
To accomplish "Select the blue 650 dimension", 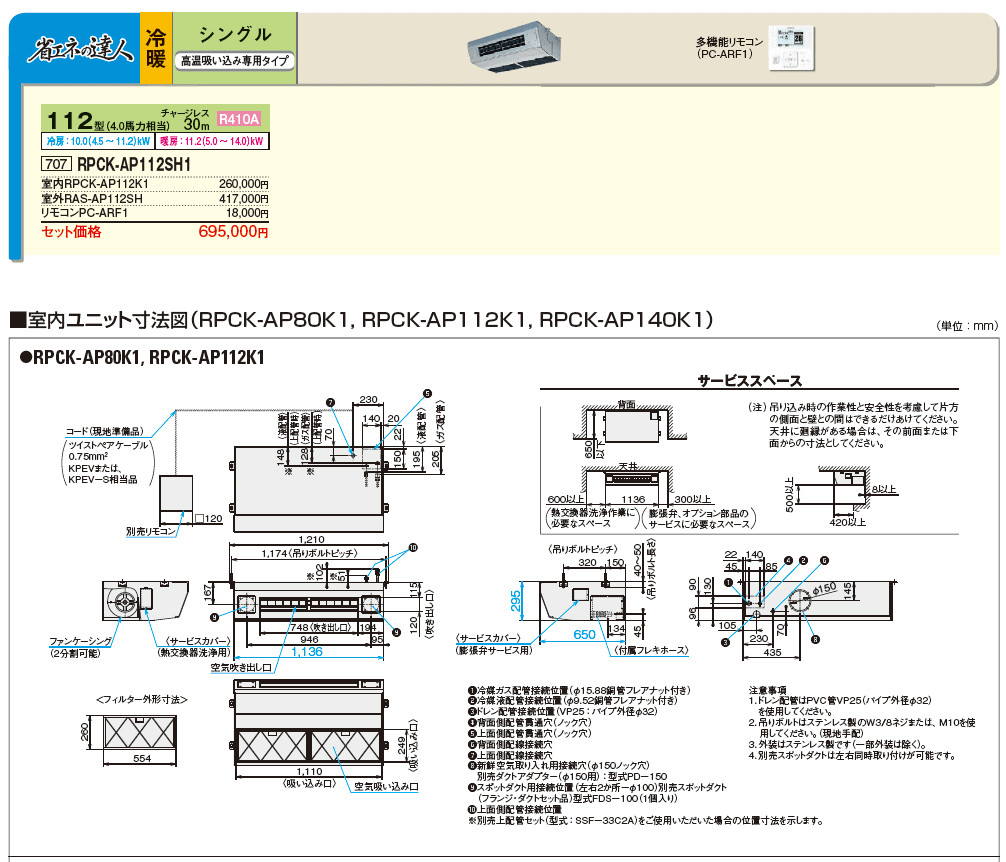I will [x=584, y=634].
